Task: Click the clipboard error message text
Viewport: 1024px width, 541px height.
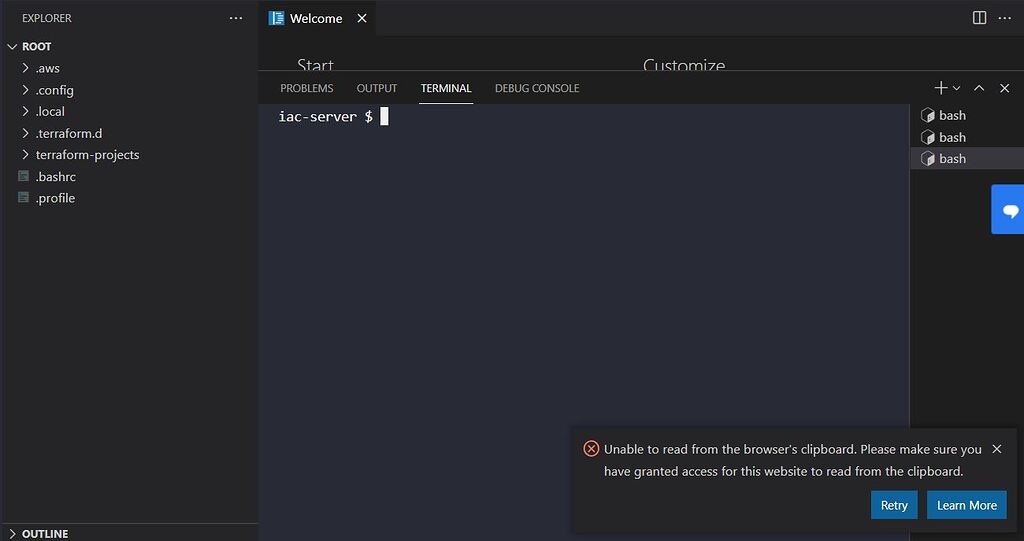Action: click(x=792, y=460)
